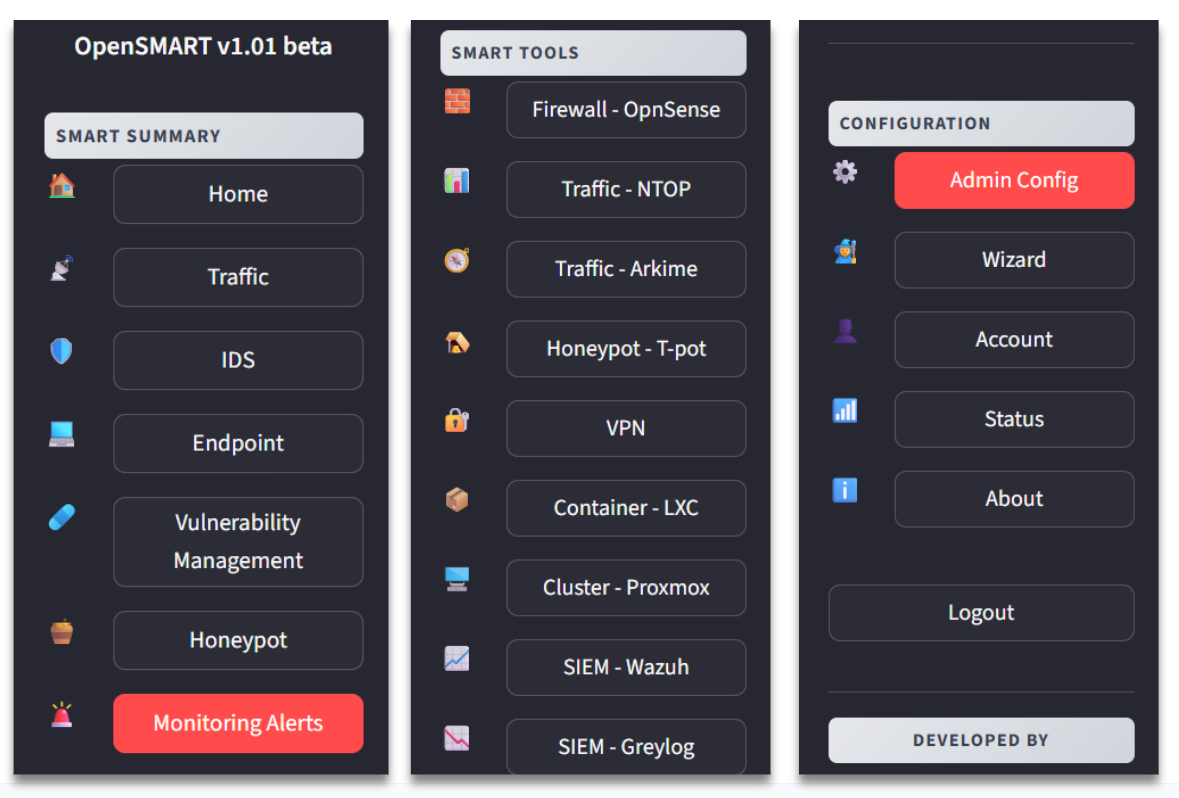1179x798 pixels.
Task: Select Cluster - Proxmox
Action: click(626, 588)
